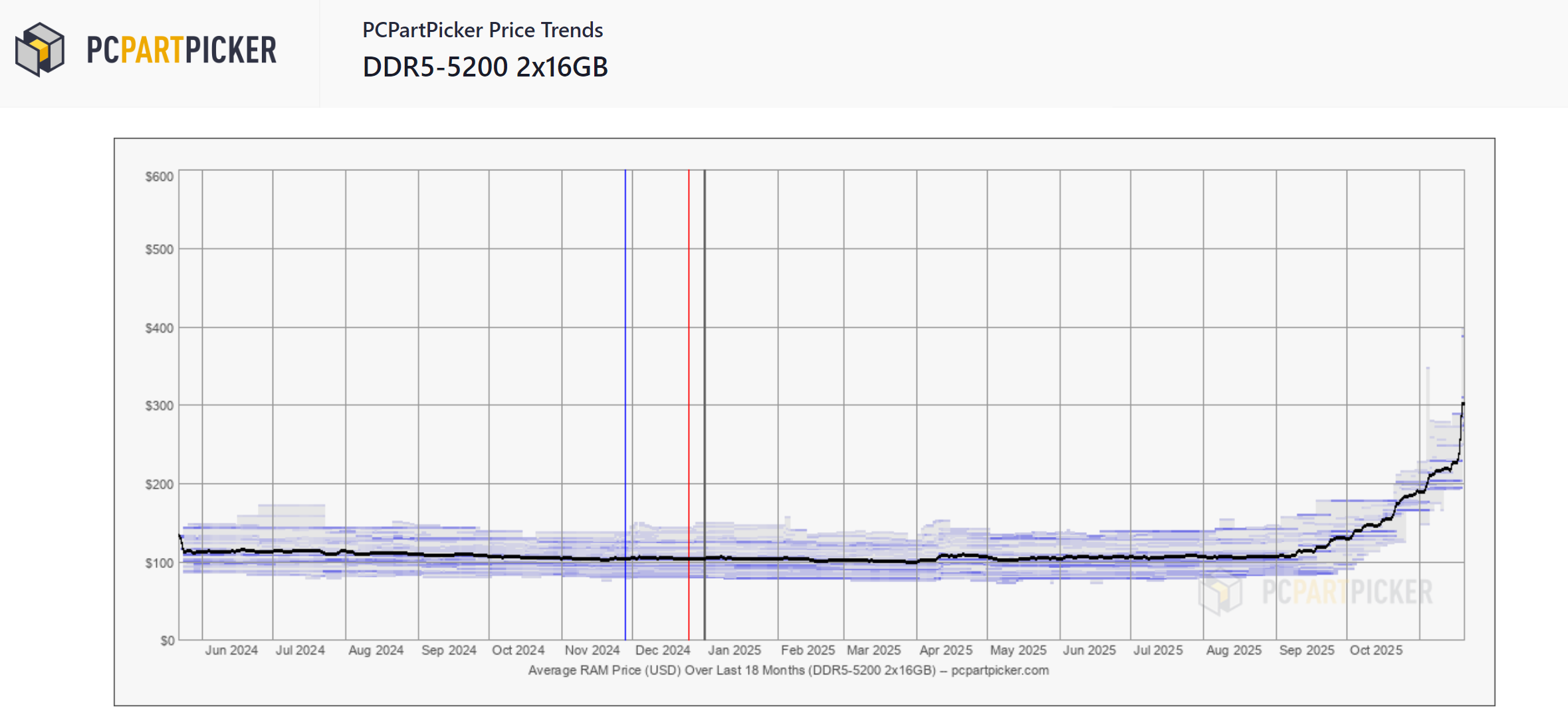Click the PCPartPicker cube logo icon
This screenshot has width=1568, height=719.
(x=40, y=50)
